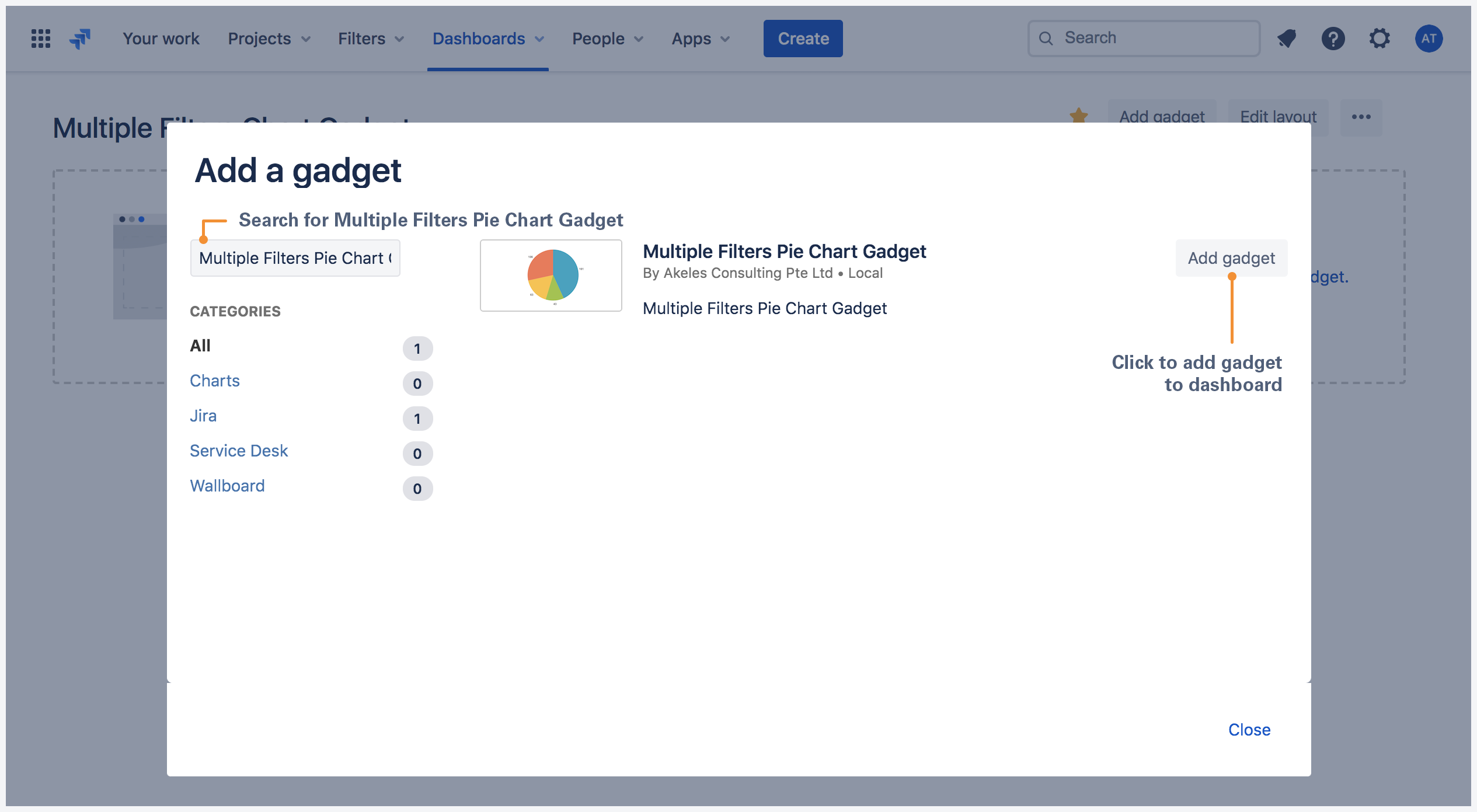The height and width of the screenshot is (812, 1477).
Task: Open Jira settings gear icon
Action: [1380, 38]
